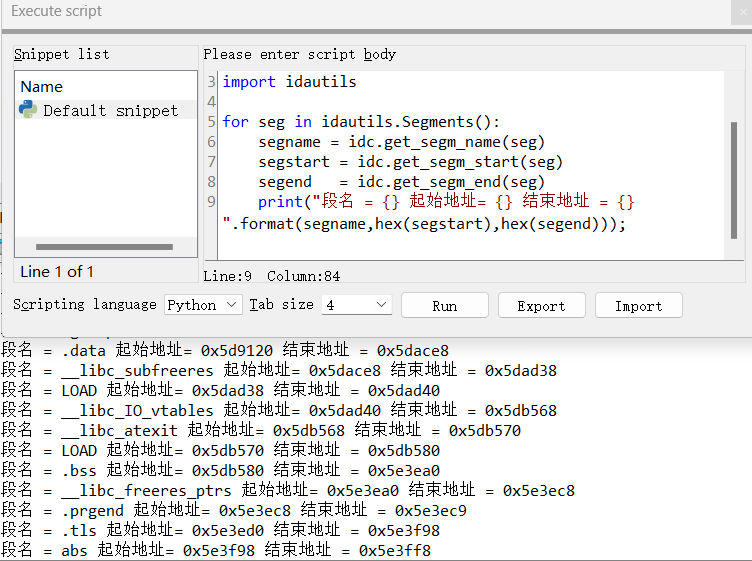Image resolution: width=752 pixels, height=561 pixels.
Task: Open the Scripting language Python dropdown
Action: point(203,305)
